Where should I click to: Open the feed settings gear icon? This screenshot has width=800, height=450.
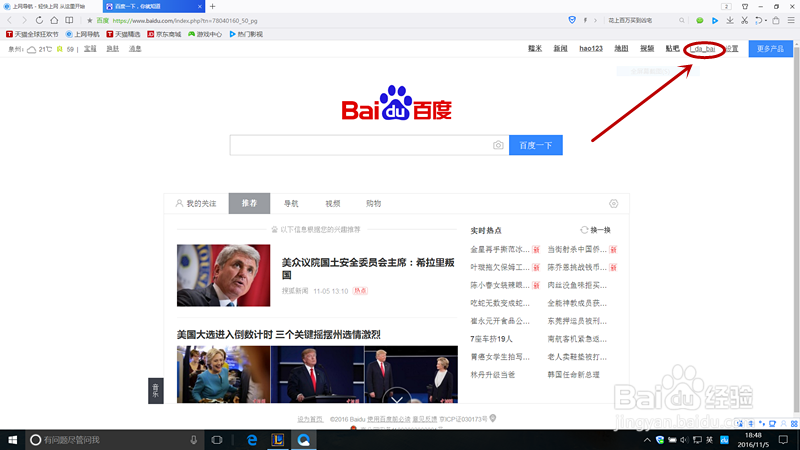coord(613,204)
